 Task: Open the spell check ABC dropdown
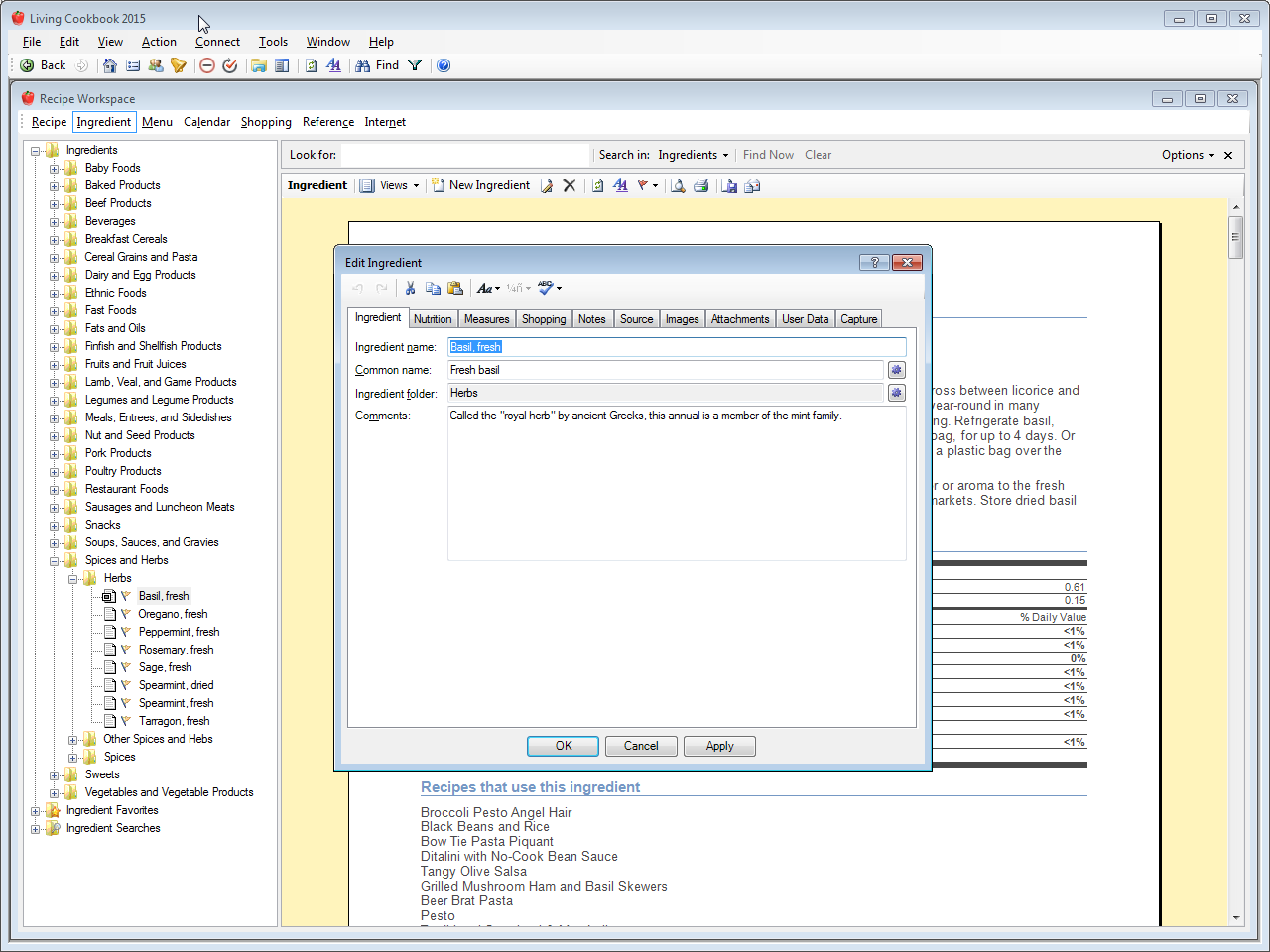point(550,288)
